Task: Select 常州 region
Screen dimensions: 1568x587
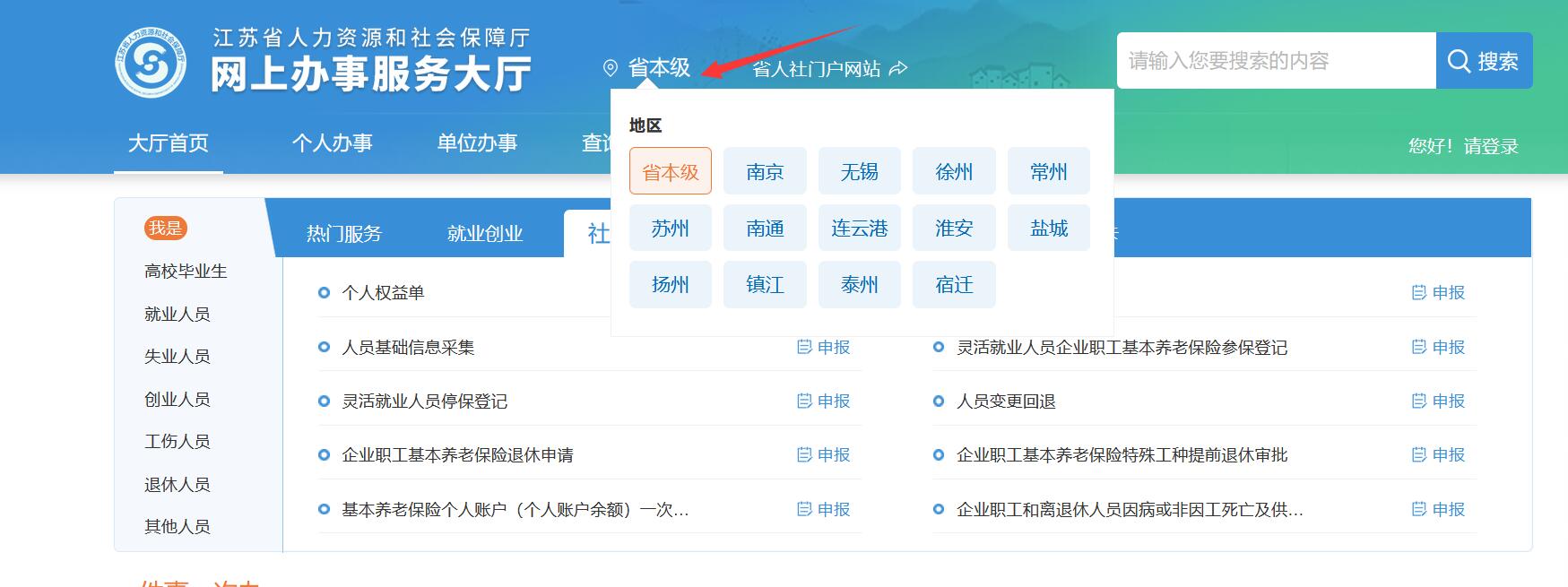Action: 1049,171
